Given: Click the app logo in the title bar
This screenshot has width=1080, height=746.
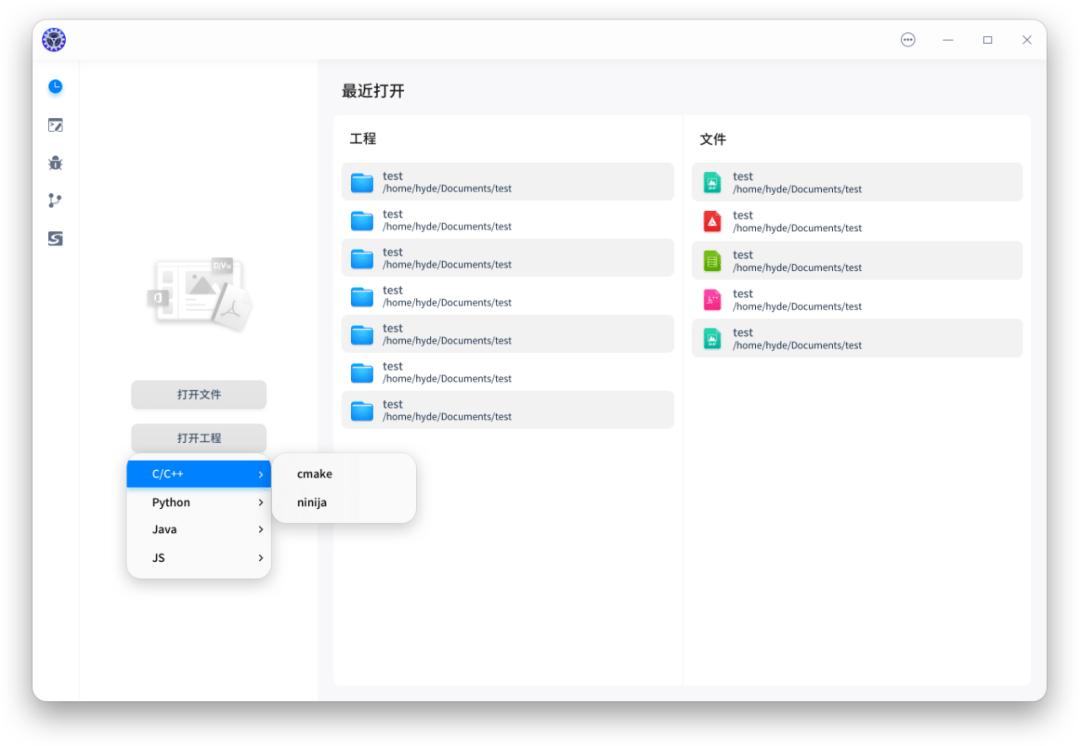Looking at the screenshot, I should [x=53, y=40].
